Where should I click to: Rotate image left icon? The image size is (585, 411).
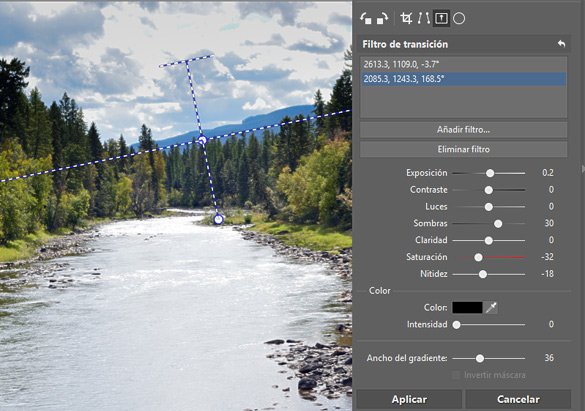366,18
